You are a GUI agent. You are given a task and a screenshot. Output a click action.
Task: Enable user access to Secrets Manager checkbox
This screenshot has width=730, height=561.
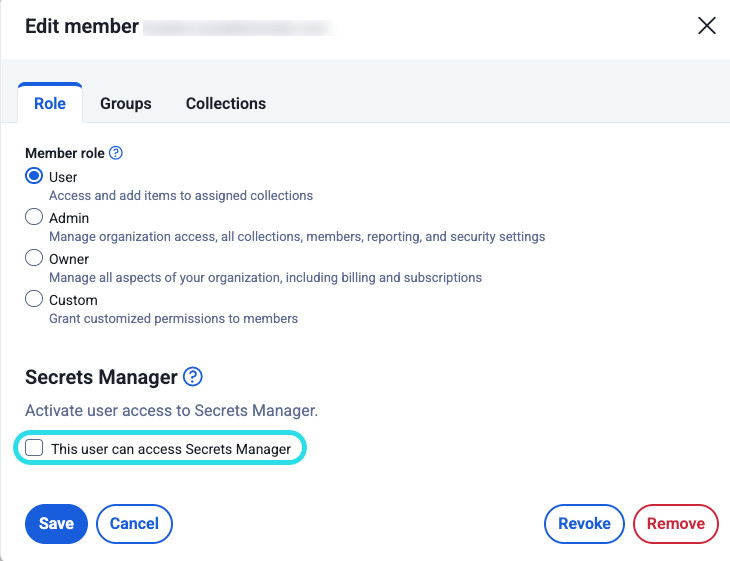coord(35,449)
